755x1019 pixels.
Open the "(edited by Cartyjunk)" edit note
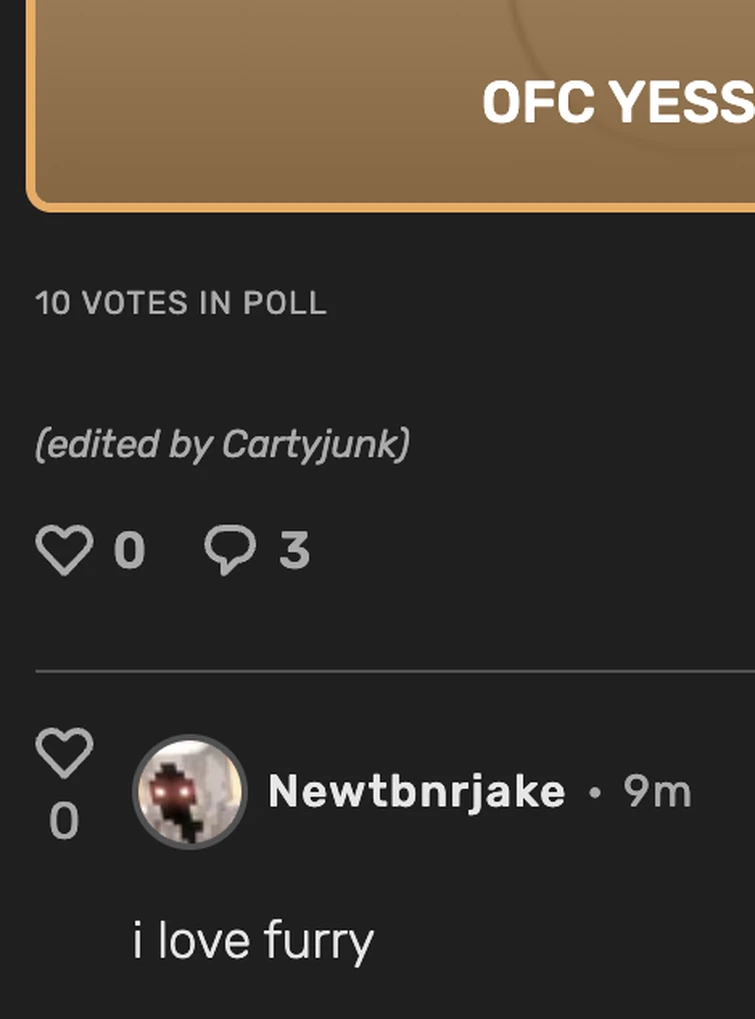(x=222, y=444)
